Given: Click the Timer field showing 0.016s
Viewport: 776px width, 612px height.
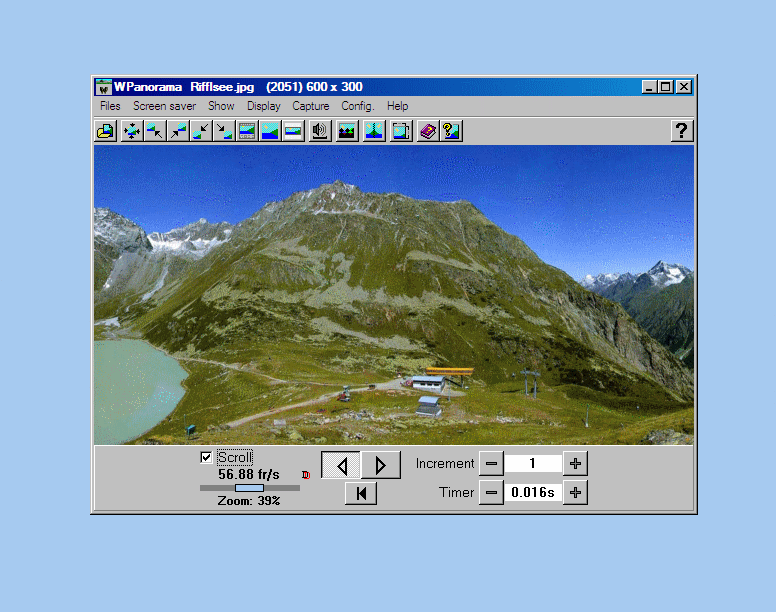Looking at the screenshot, I should pos(533,492).
